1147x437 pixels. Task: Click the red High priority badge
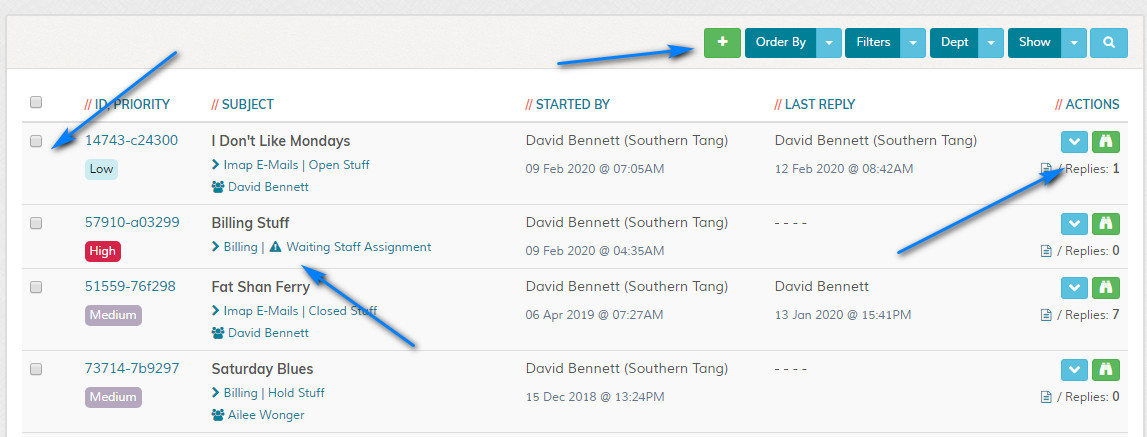102,251
